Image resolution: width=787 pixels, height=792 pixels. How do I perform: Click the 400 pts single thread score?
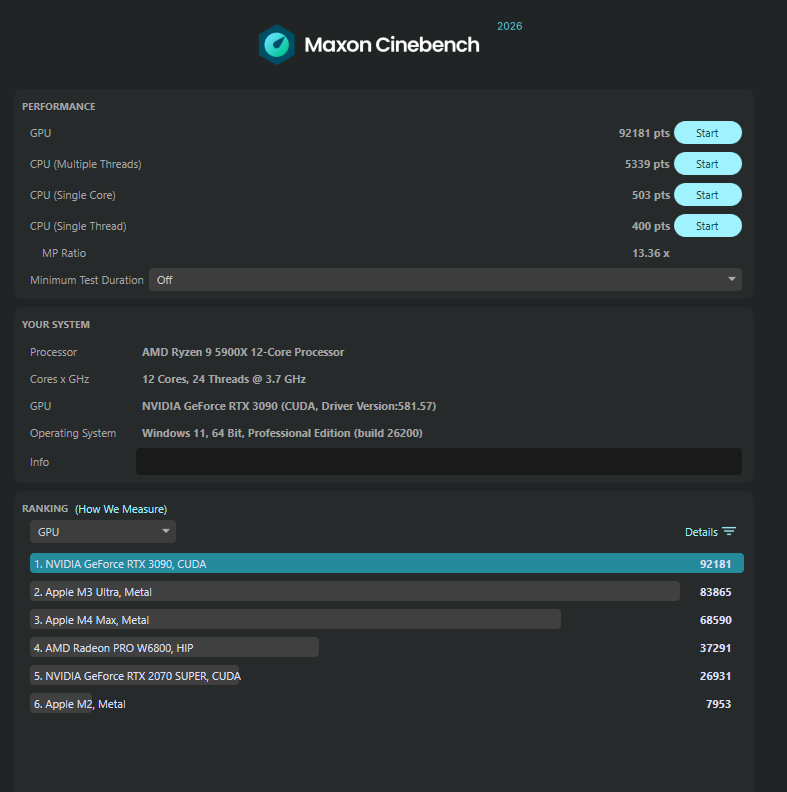pos(651,226)
